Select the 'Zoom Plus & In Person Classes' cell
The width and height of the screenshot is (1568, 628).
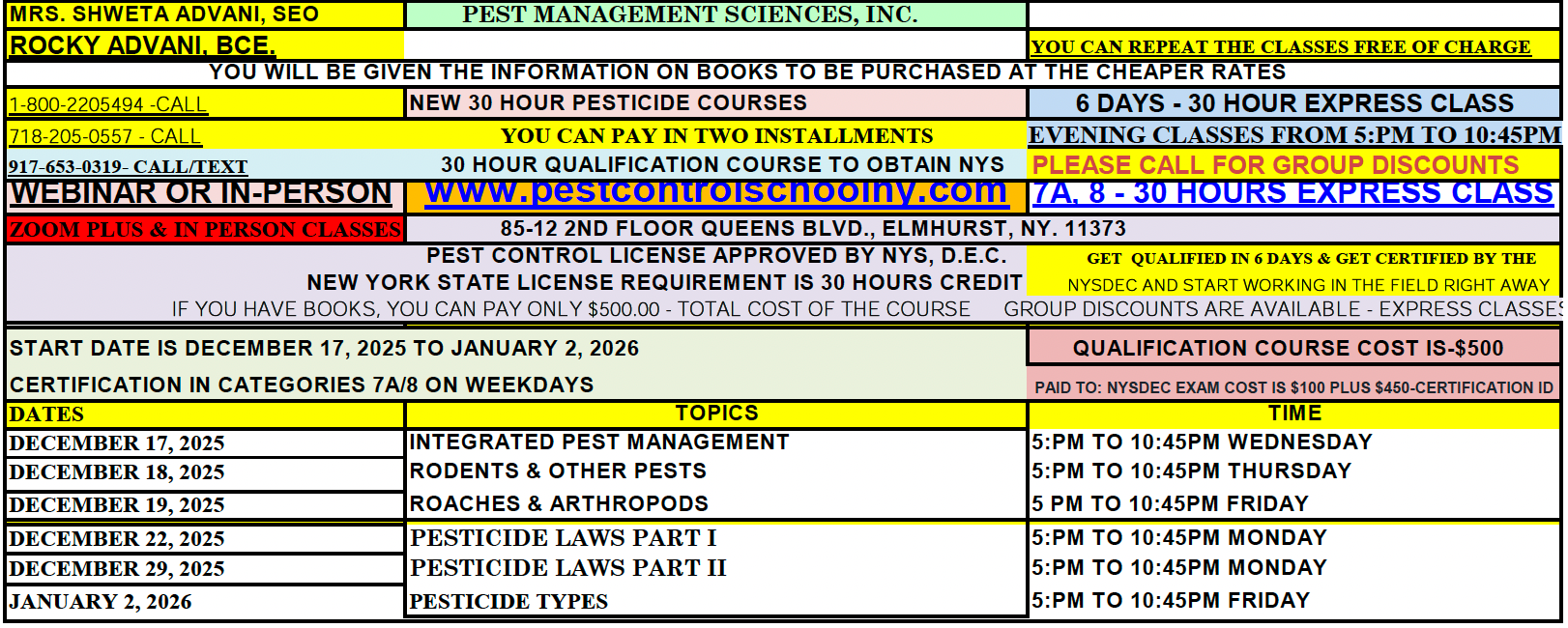(205, 229)
